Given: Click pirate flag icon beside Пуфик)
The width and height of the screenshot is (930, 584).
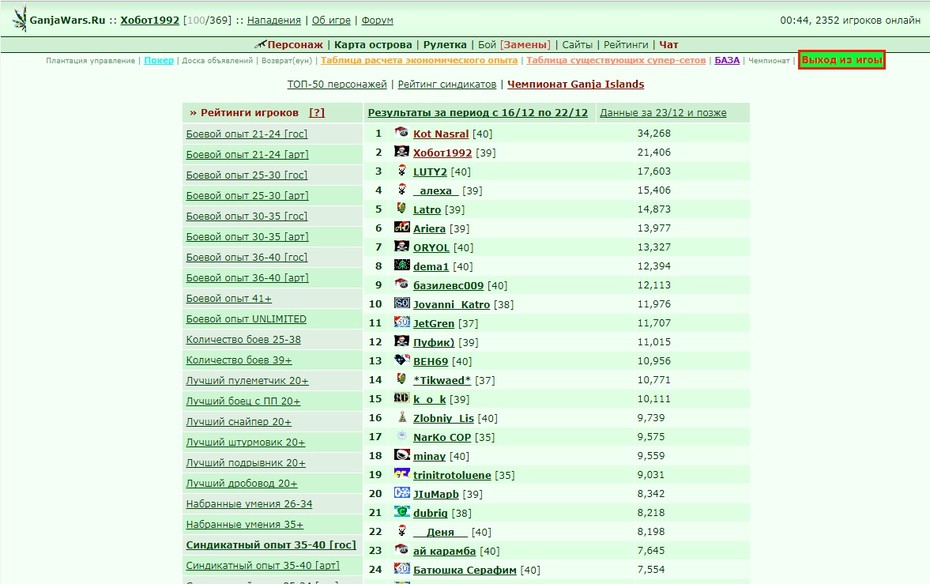Looking at the screenshot, I should coord(402,341).
